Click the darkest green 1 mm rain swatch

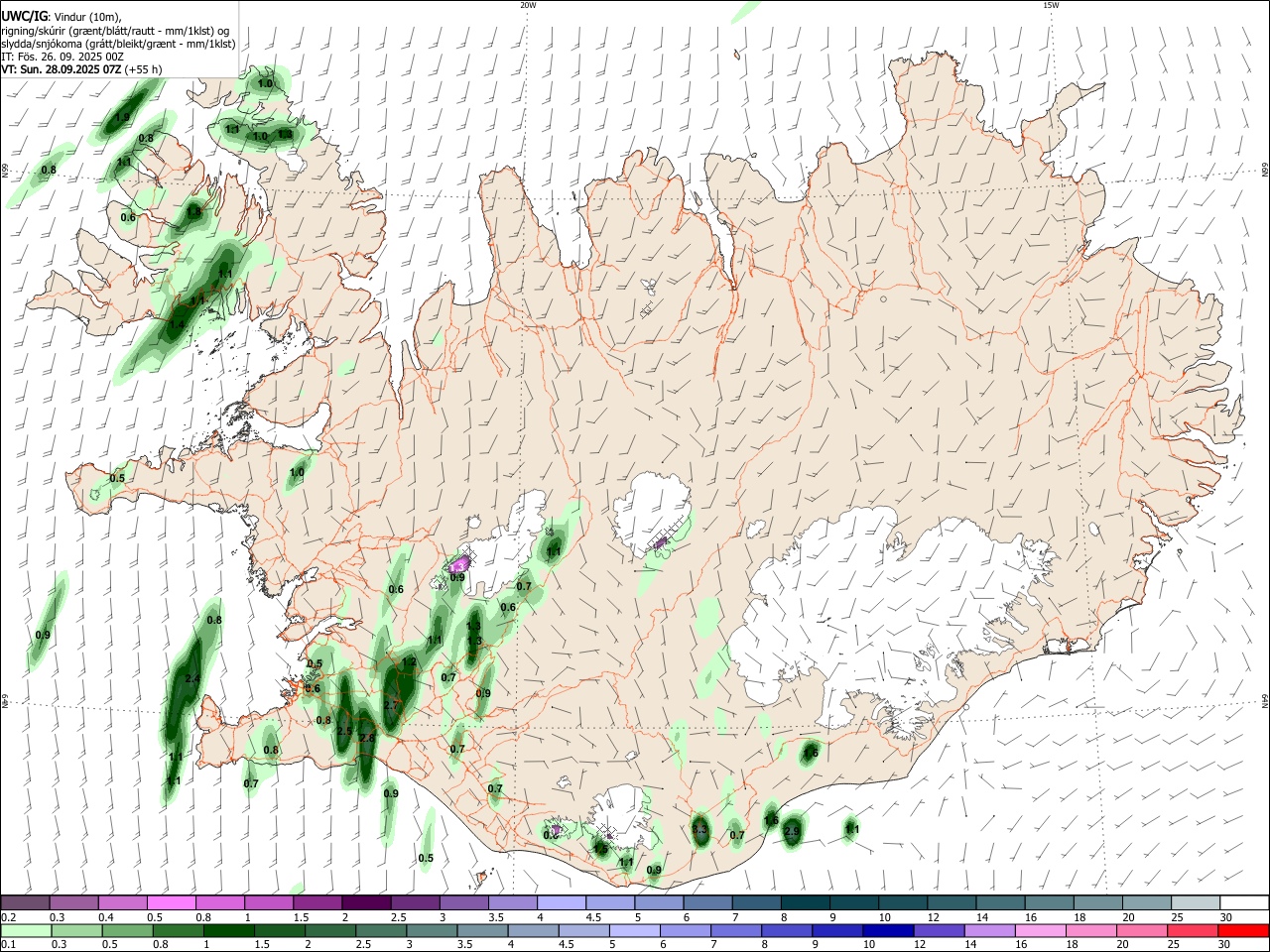228,931
